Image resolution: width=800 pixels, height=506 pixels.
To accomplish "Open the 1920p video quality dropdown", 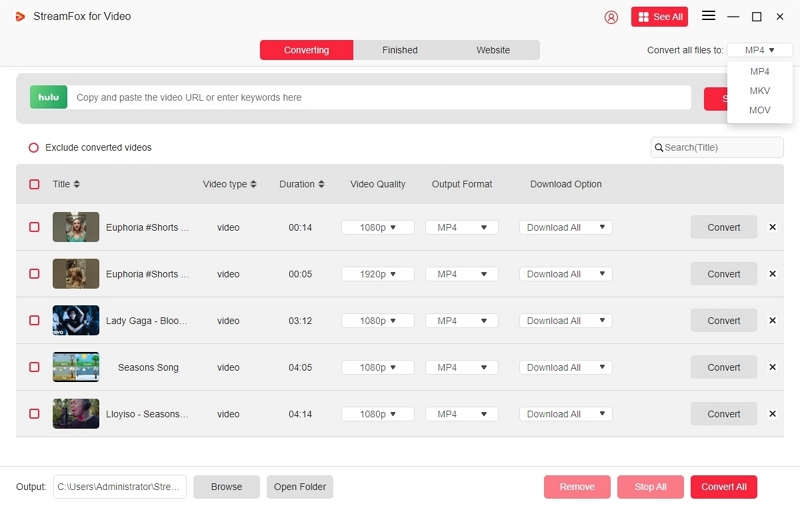I will click(378, 274).
